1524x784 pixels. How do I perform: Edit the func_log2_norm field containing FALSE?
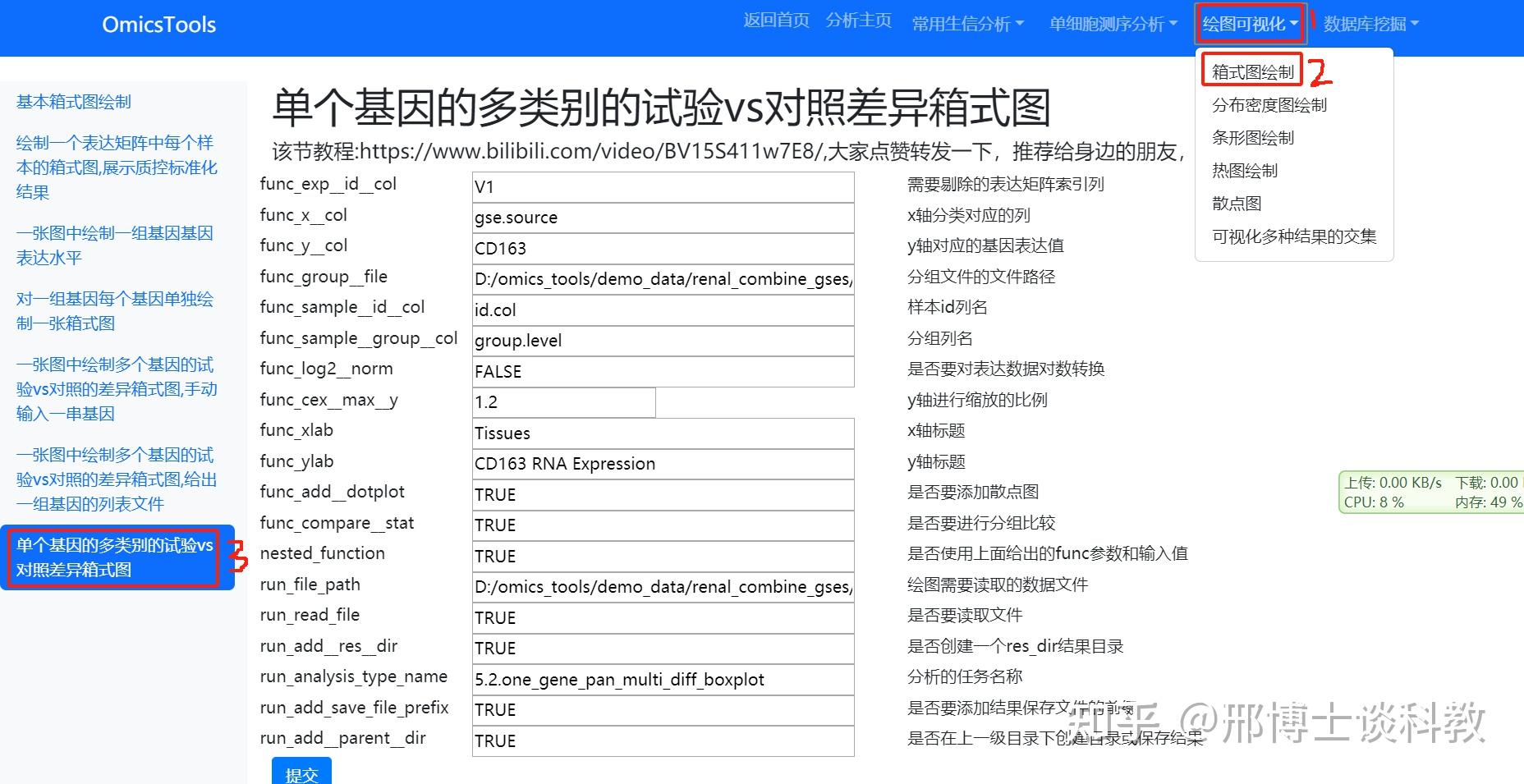[662, 371]
